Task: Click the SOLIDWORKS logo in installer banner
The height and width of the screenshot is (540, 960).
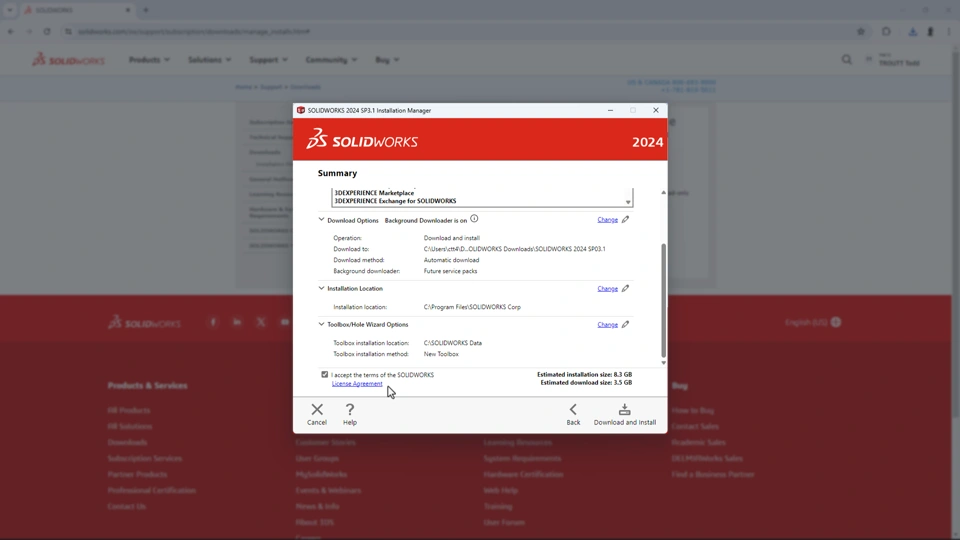Action: [362, 140]
